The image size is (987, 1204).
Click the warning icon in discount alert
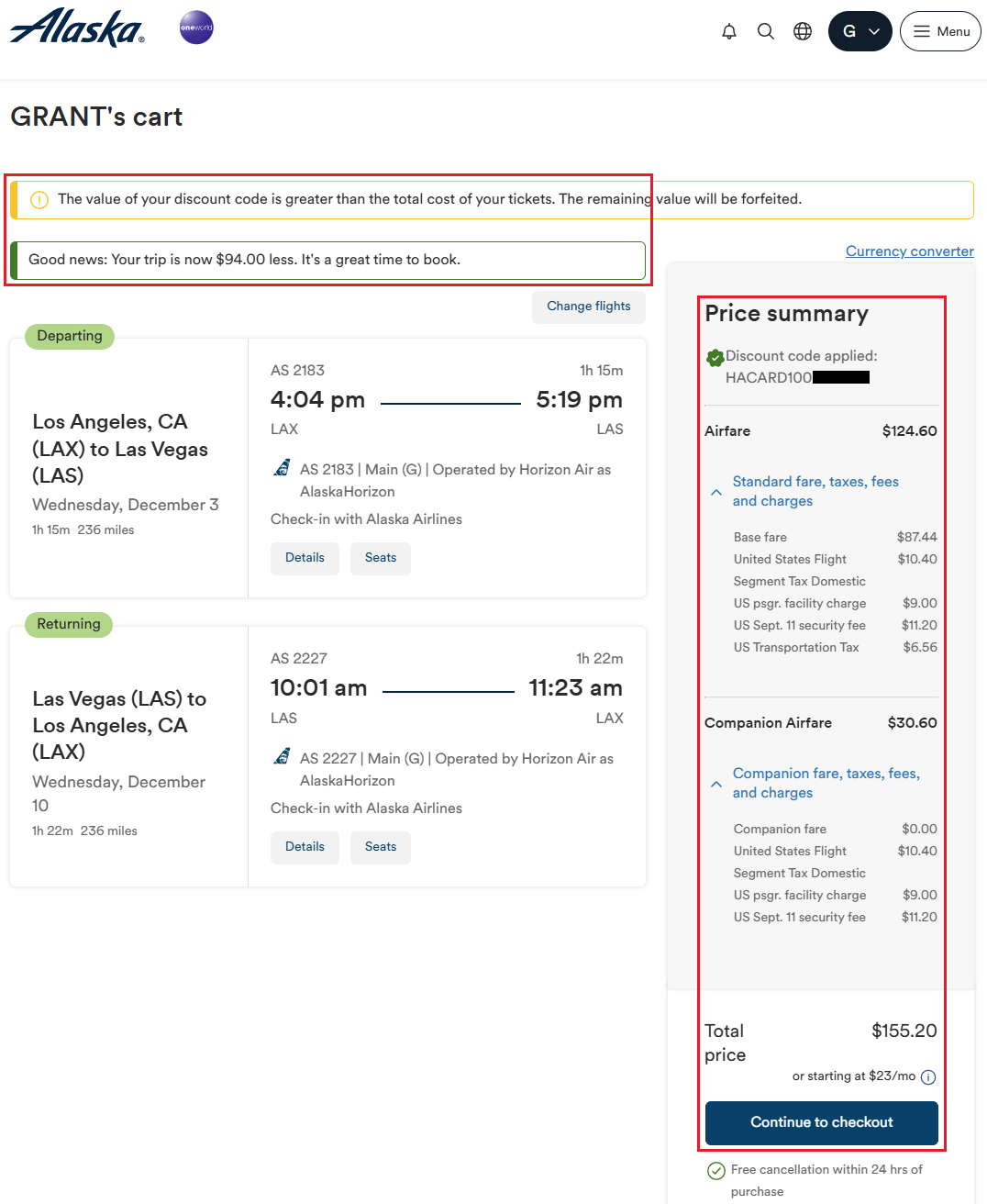(39, 200)
